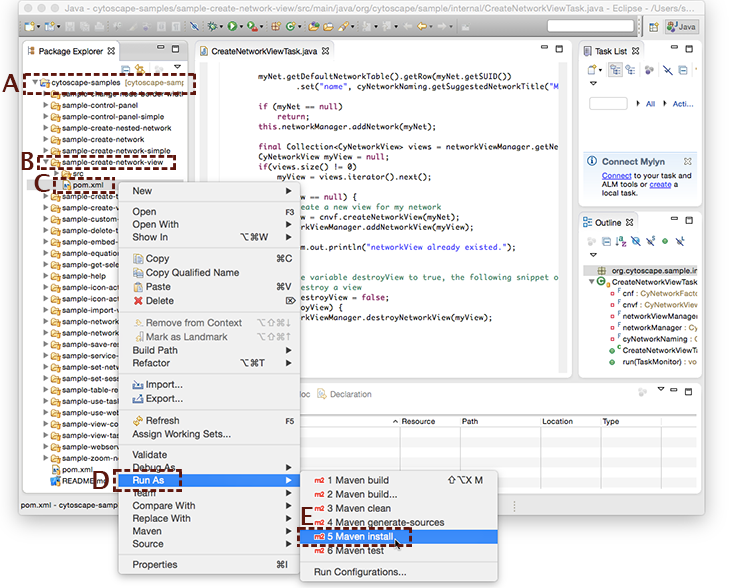Image resolution: width=734 pixels, height=588 pixels.
Task: Click the New Java Package toolbar icon
Action: point(276,27)
